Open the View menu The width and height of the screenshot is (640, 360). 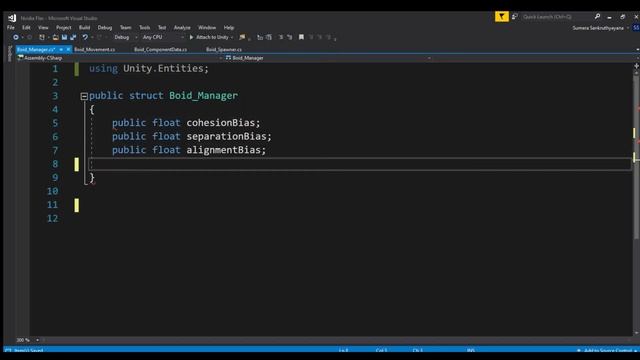[x=43, y=27]
